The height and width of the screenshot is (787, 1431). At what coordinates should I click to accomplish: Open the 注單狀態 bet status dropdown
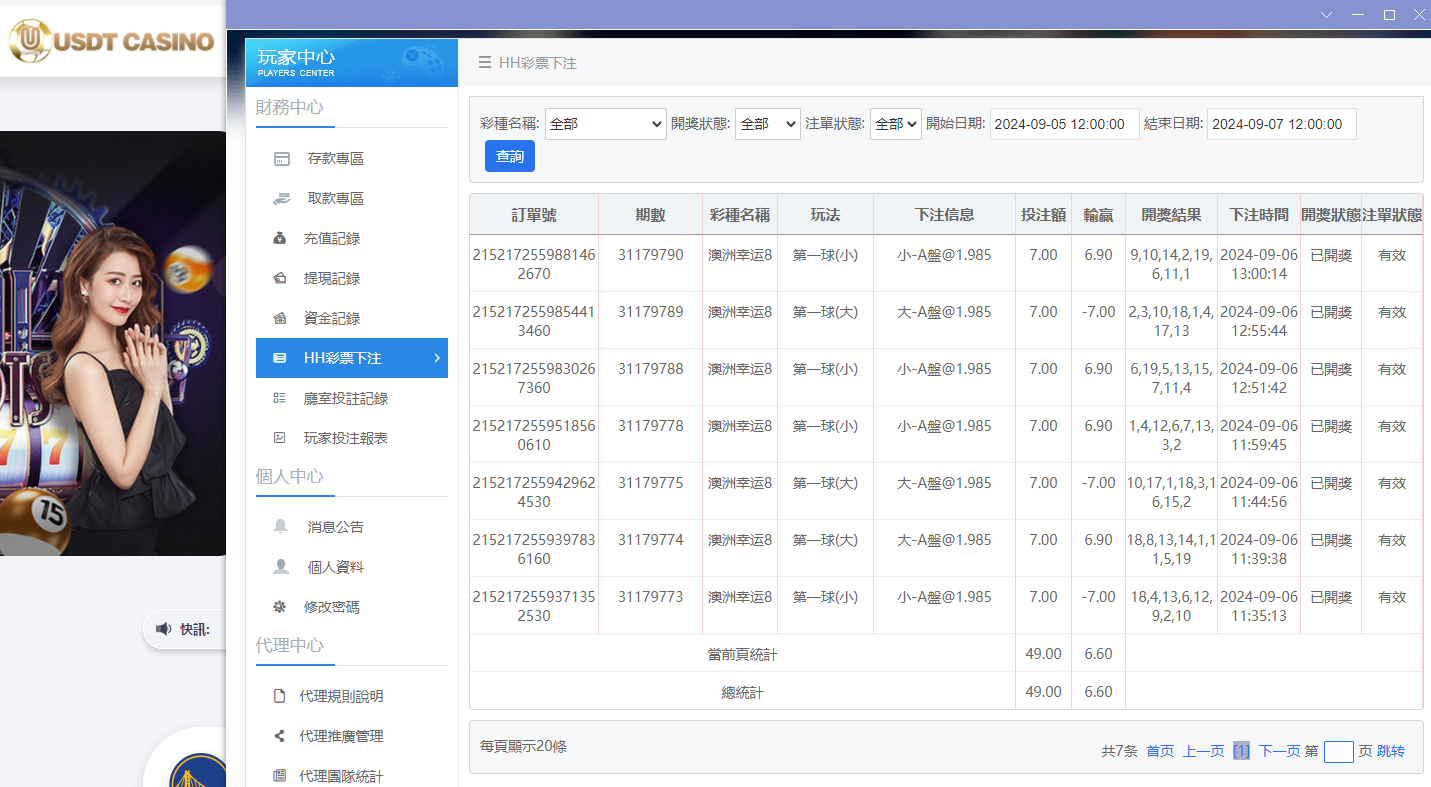[895, 124]
